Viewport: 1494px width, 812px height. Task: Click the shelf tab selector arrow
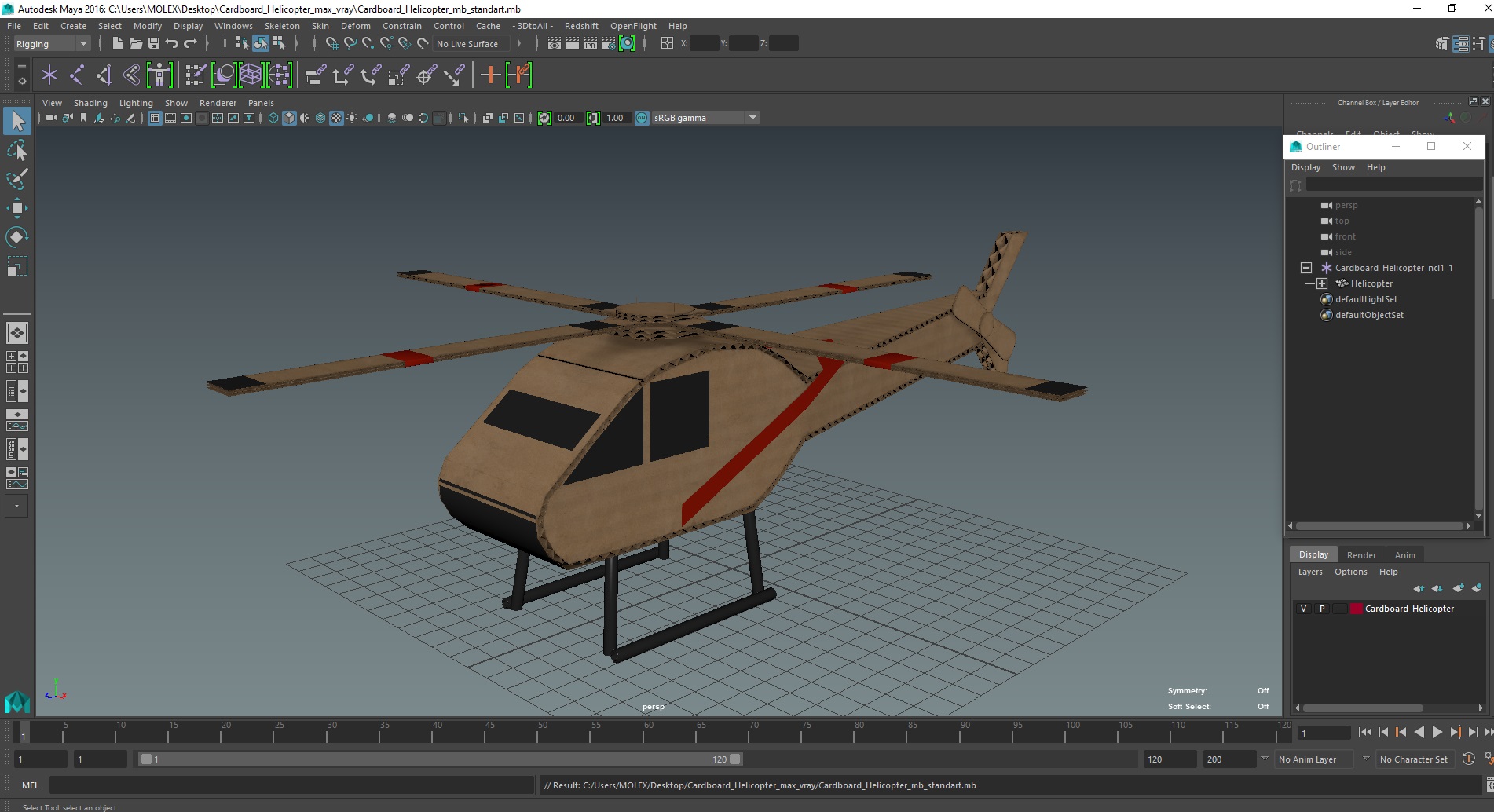tap(21, 68)
